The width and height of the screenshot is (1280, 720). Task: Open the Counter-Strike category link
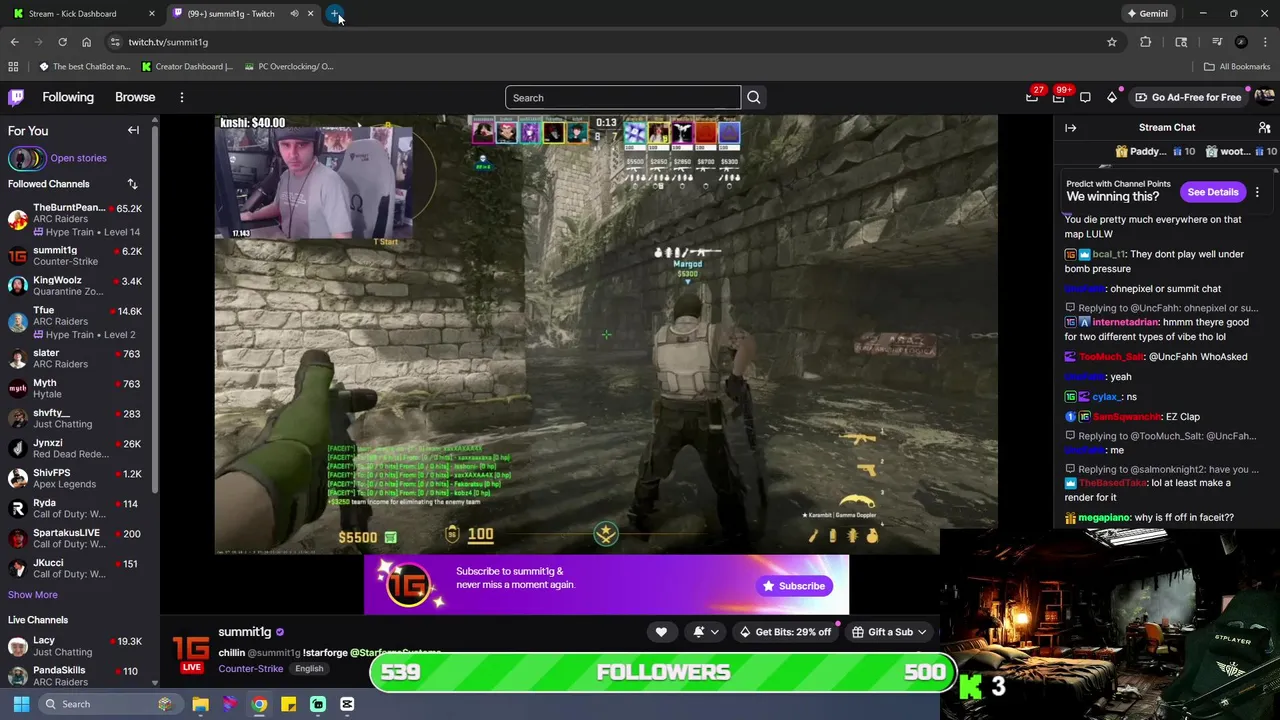250,669
